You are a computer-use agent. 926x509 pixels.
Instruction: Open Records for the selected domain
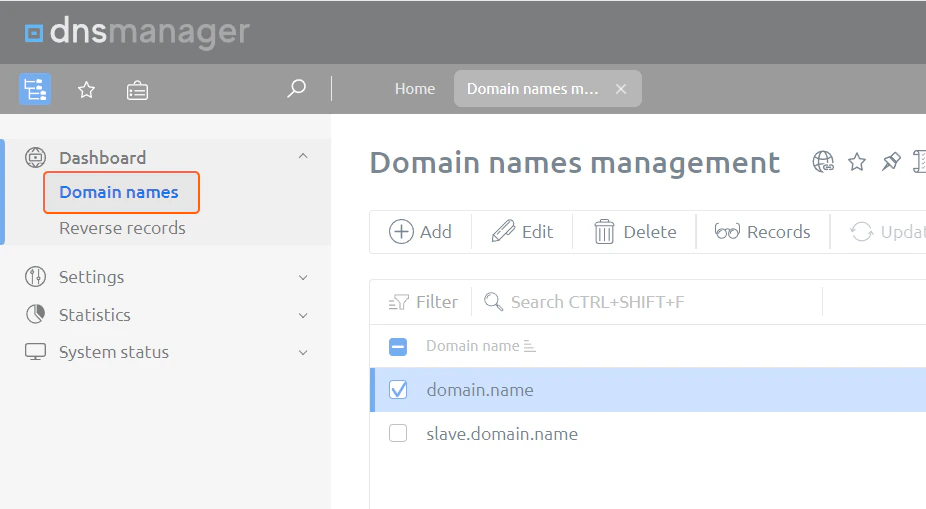[x=762, y=231]
